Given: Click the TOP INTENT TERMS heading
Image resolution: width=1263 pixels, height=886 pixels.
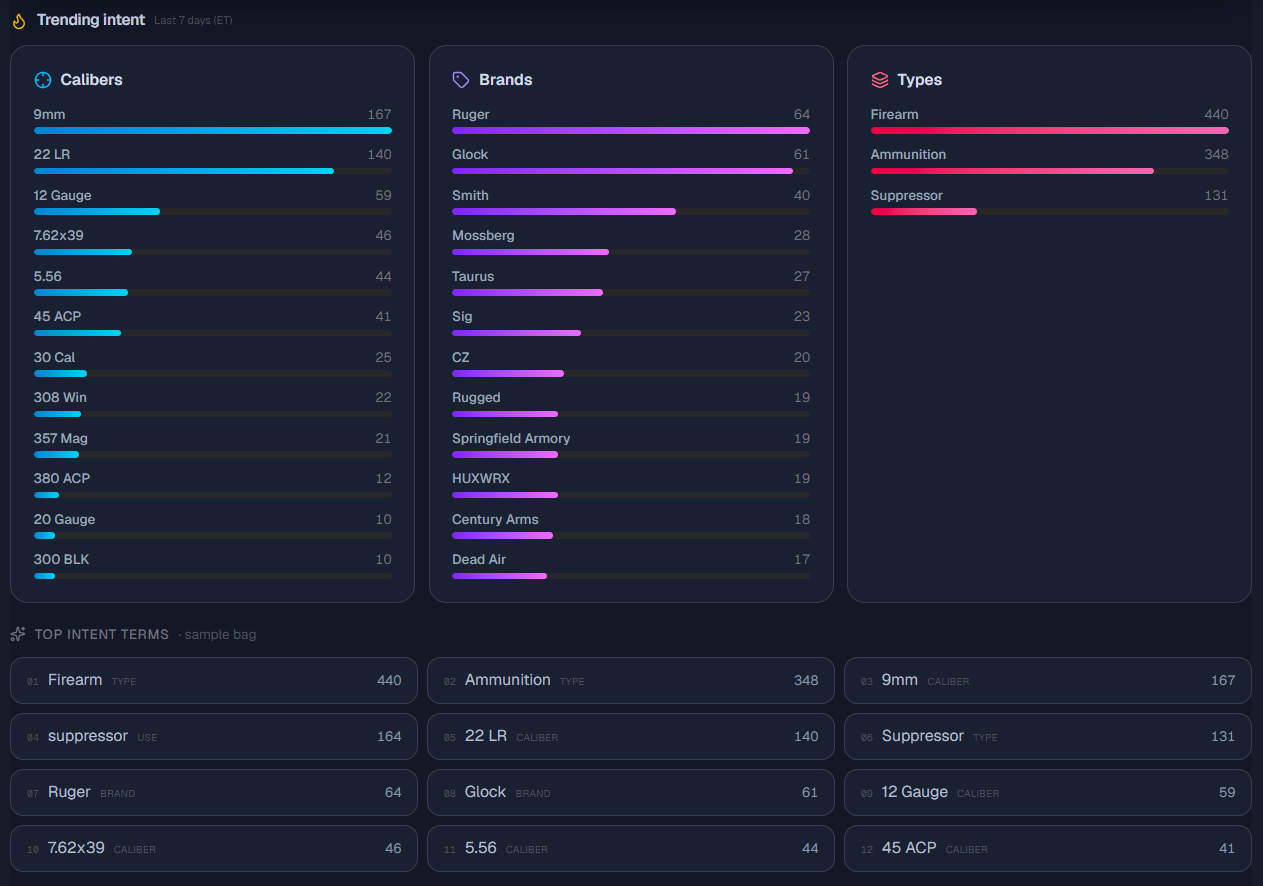Looking at the screenshot, I should coord(103,634).
